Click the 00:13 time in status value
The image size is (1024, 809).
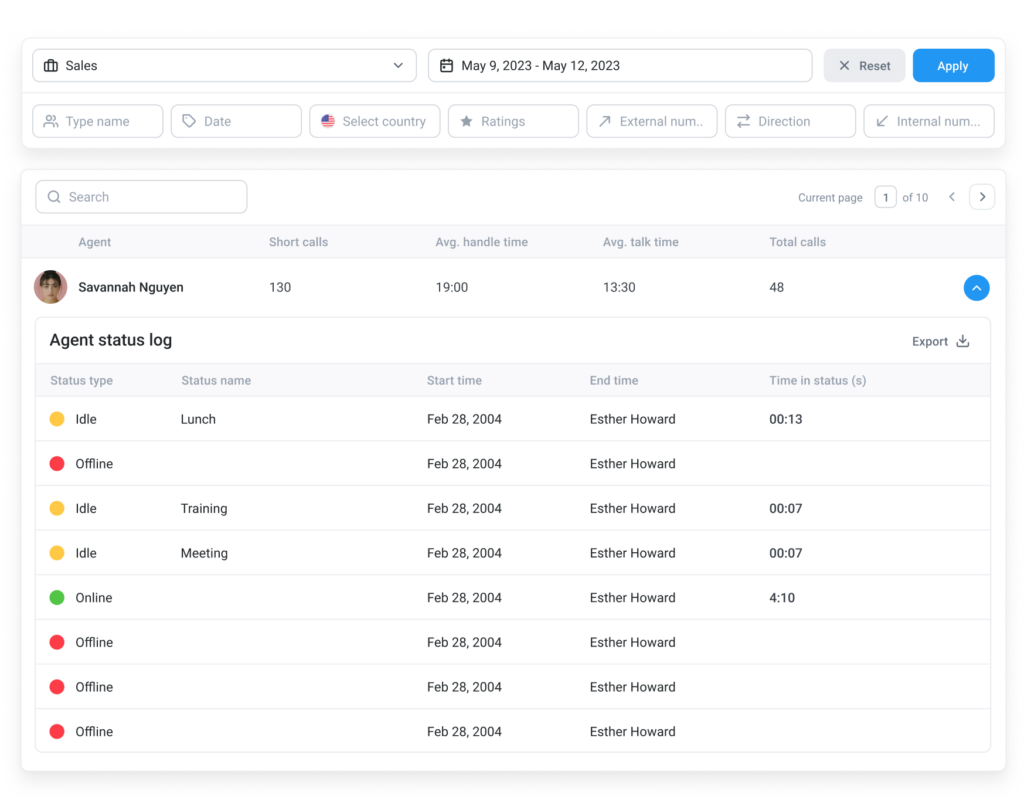786,419
